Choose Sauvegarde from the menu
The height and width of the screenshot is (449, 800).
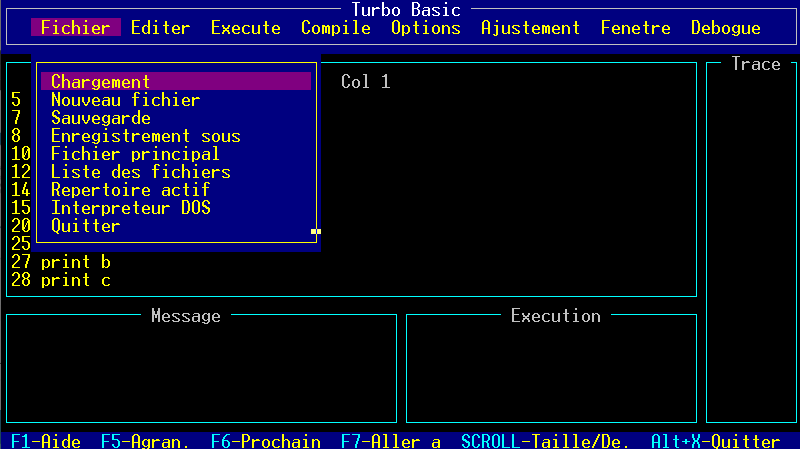(176, 118)
